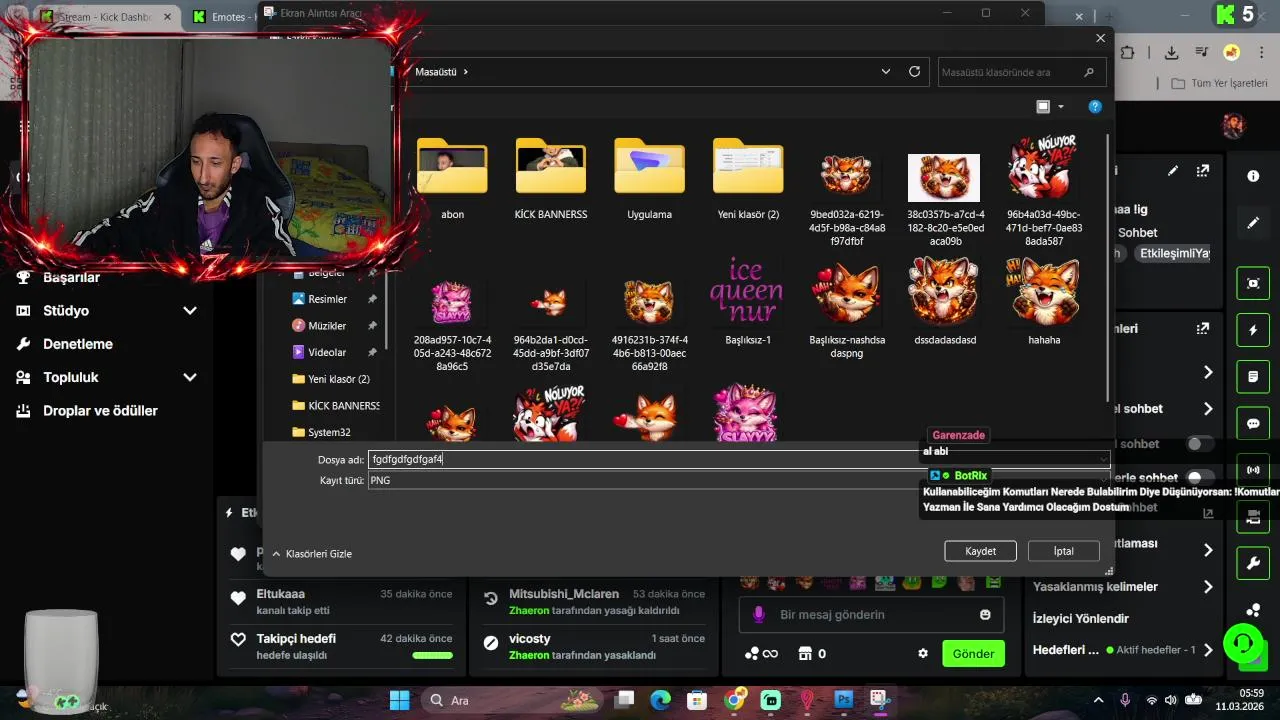Toggle the first sohbet switch
This screenshot has width=1280, height=720.
tap(1198, 444)
